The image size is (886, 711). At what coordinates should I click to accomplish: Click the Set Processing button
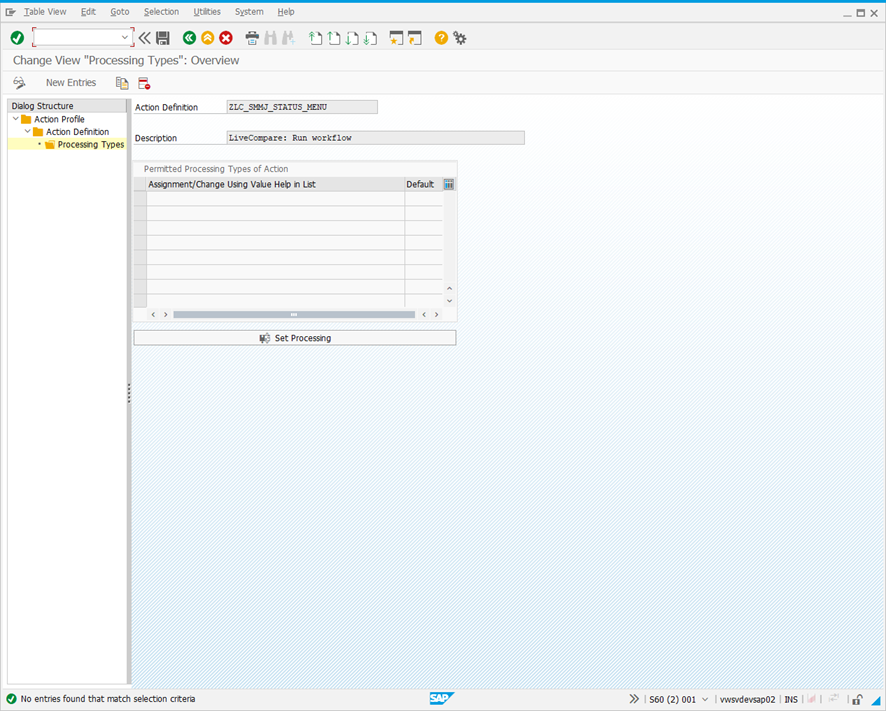click(295, 338)
